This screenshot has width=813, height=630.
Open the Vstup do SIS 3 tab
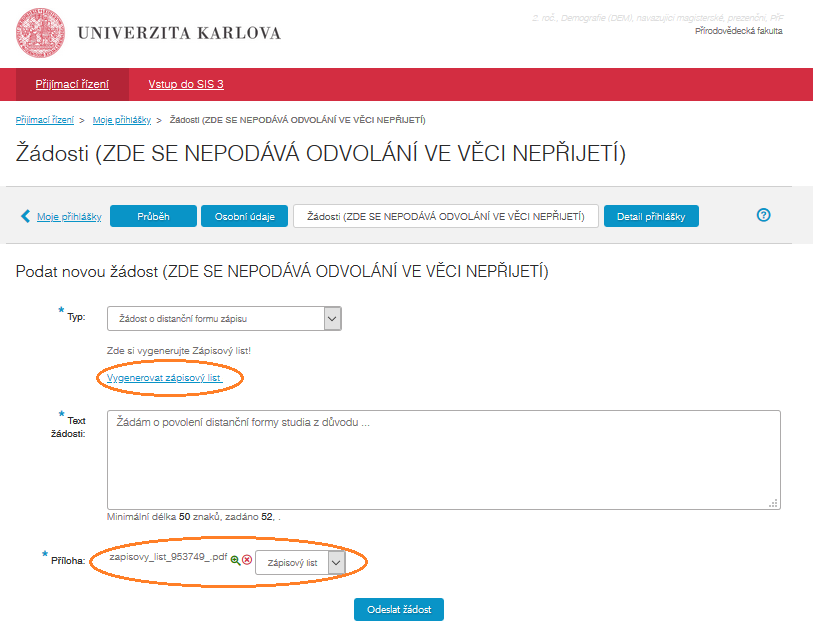click(186, 84)
